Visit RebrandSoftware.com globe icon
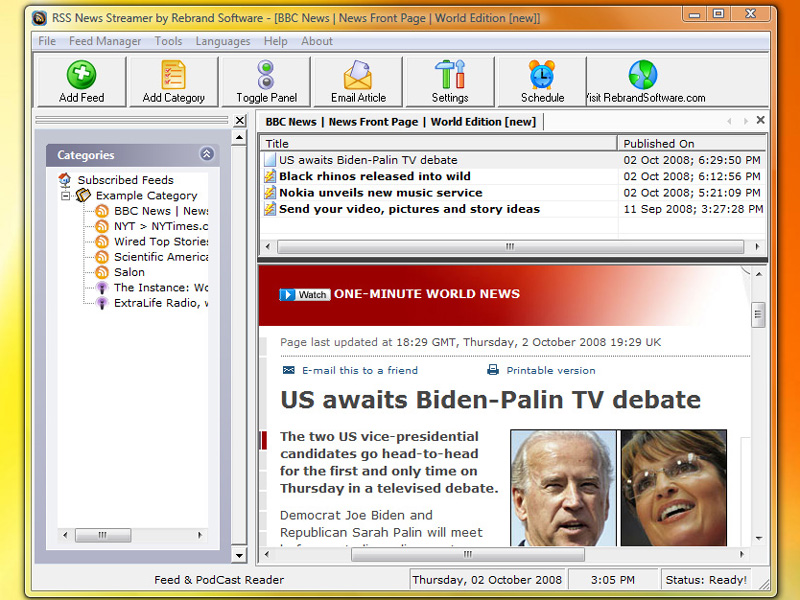Viewport: 800px width, 600px height. [x=643, y=74]
